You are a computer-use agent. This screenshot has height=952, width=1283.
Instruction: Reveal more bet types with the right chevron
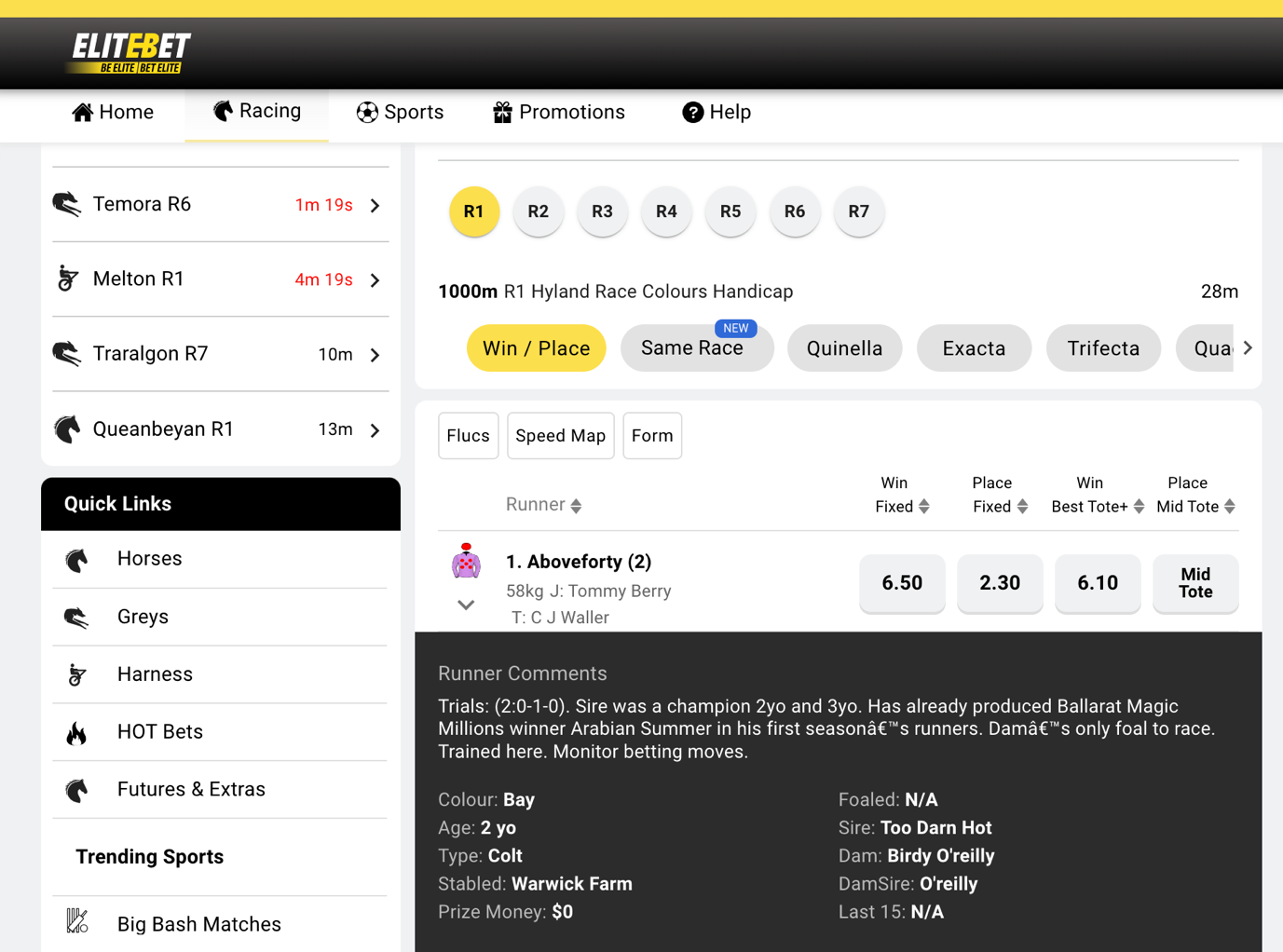coord(1248,347)
